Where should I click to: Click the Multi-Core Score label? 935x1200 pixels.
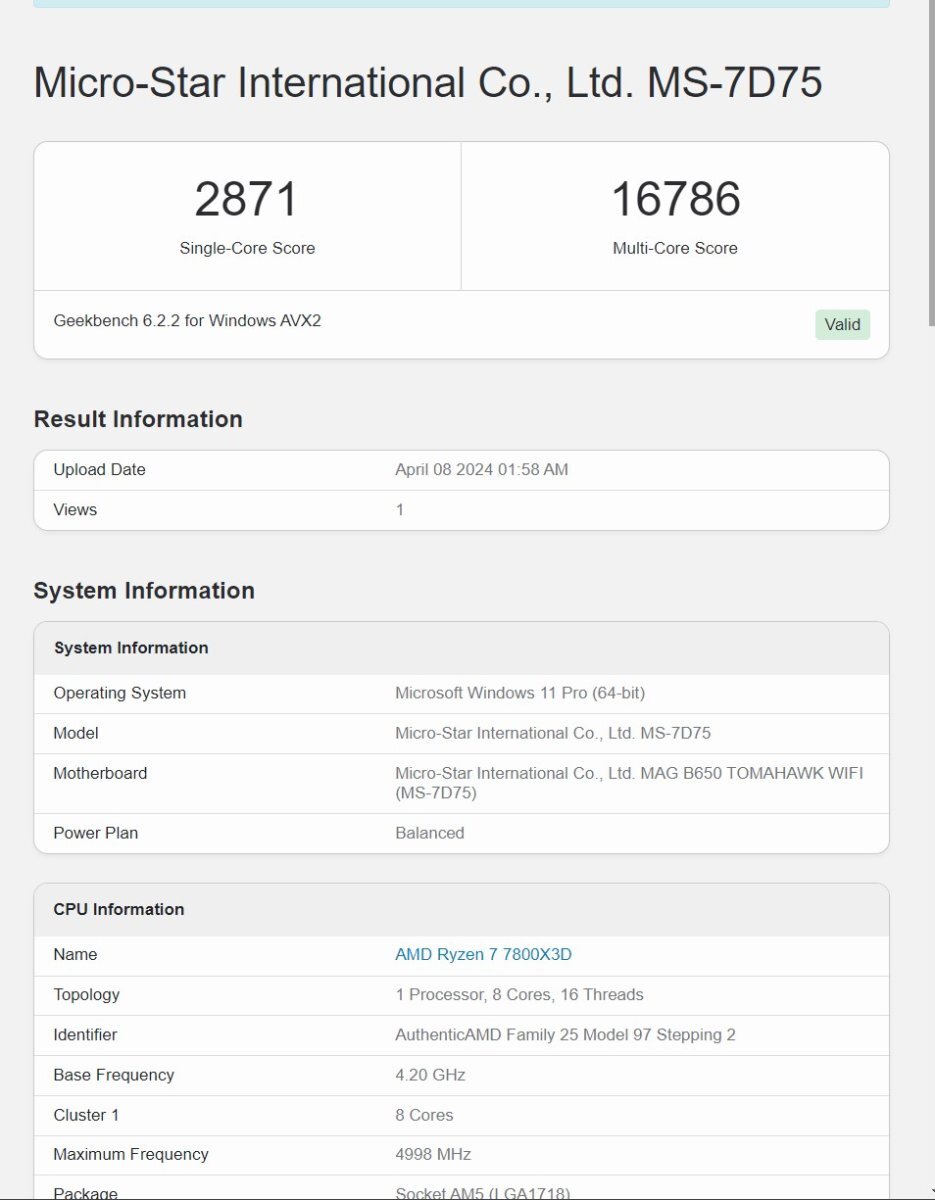pyautogui.click(x=675, y=248)
